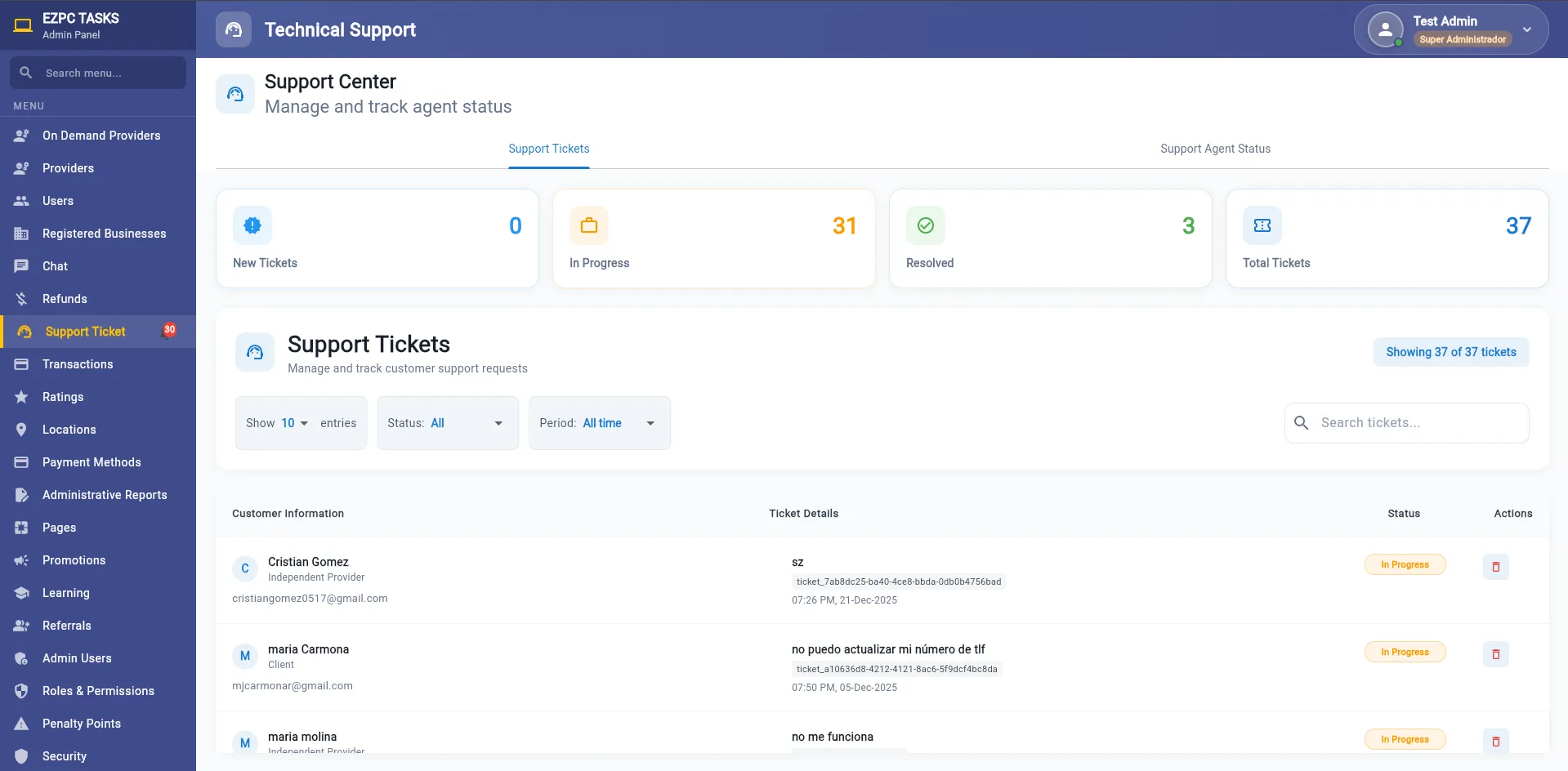
Task: Click the Search menu input in sidebar
Action: click(98, 73)
